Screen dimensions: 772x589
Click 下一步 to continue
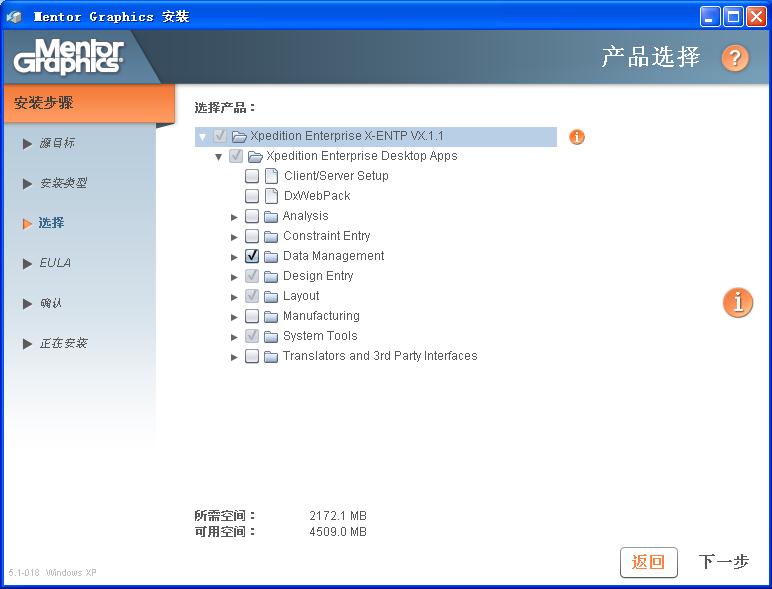coord(723,561)
